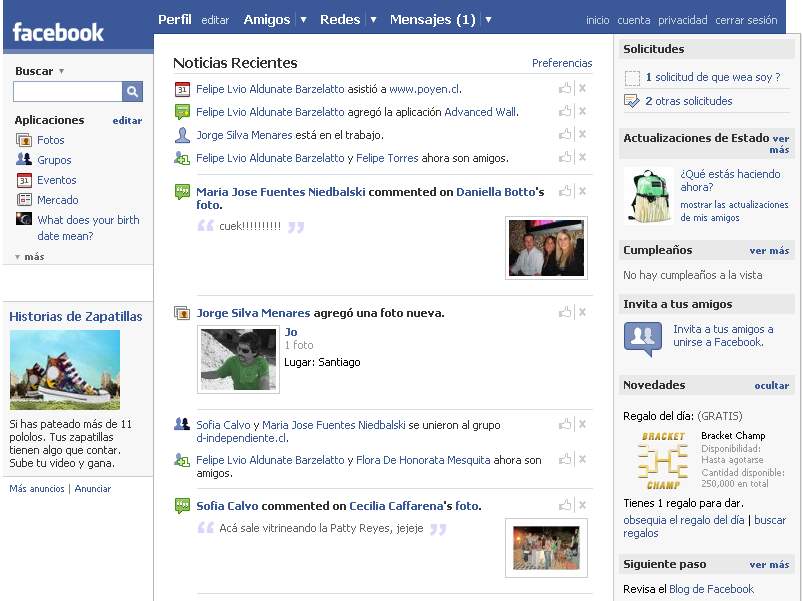Image resolution: width=802 pixels, height=601 pixels.
Task: Click the Facebook logo
Action: 58,32
